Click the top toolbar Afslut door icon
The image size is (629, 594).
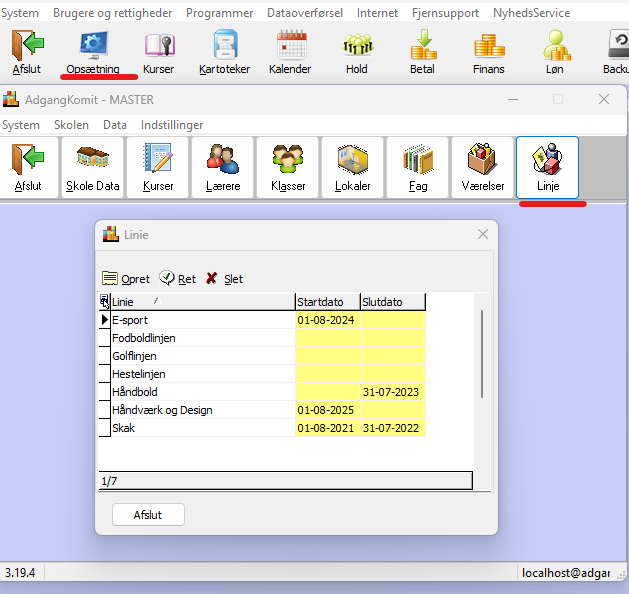[27, 52]
